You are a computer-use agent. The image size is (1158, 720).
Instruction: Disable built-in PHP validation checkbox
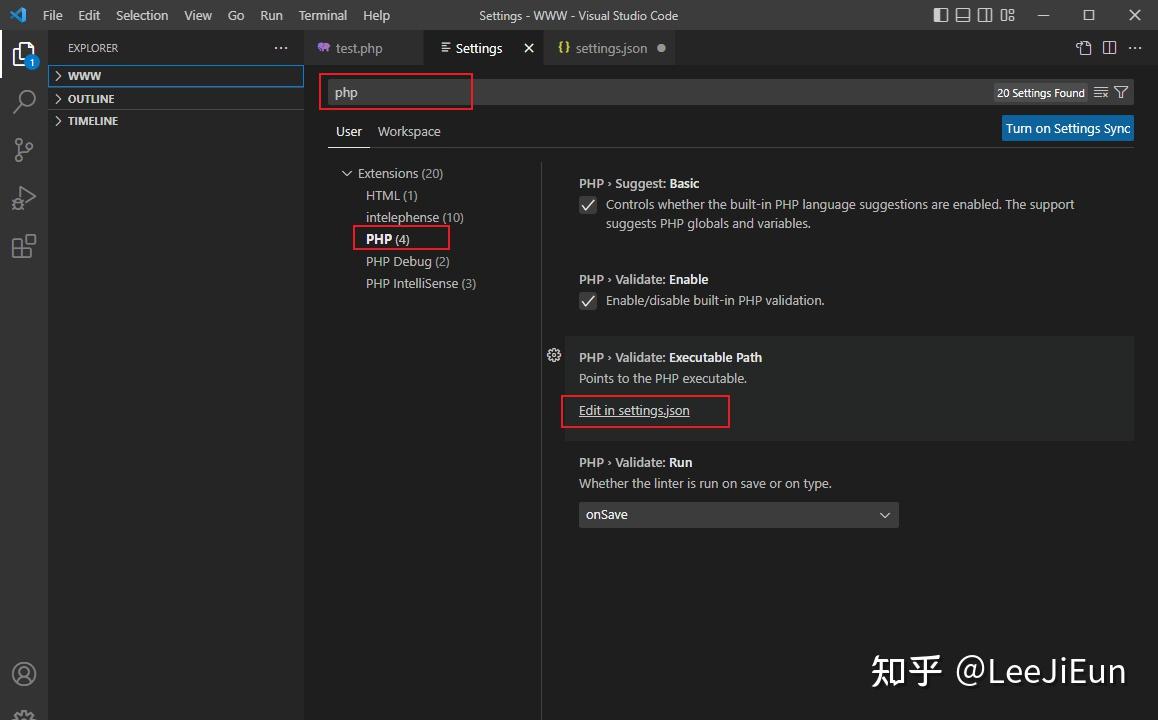coord(588,301)
